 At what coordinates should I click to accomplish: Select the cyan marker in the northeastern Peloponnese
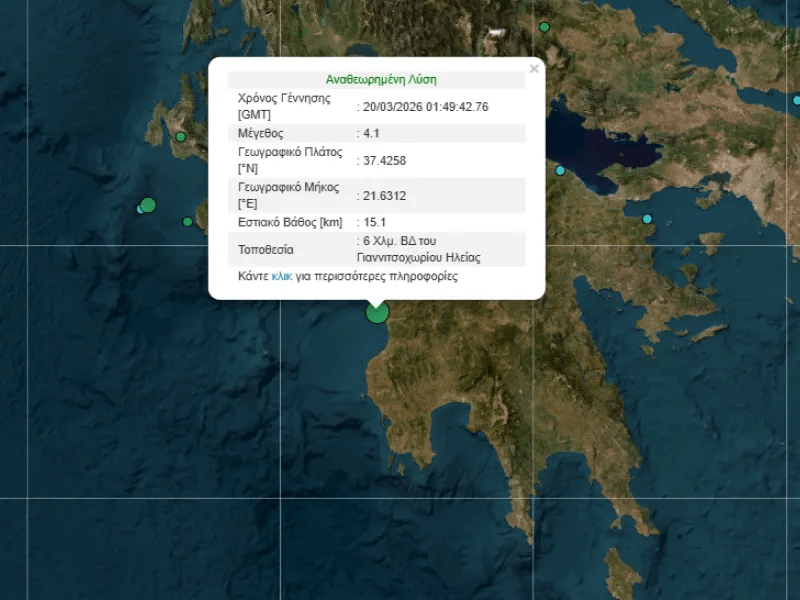coord(647,219)
